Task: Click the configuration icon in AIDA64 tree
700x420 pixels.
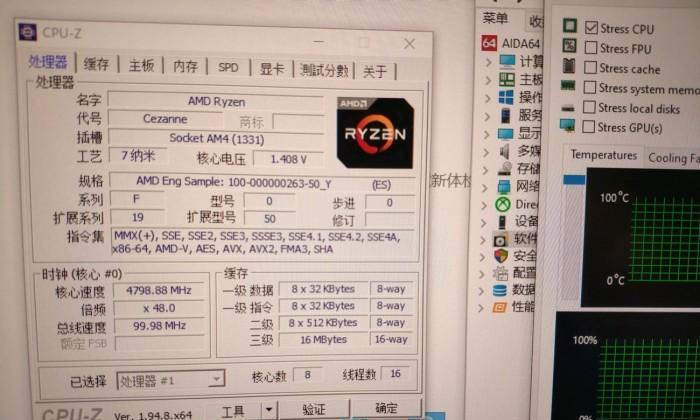Action: click(500, 273)
